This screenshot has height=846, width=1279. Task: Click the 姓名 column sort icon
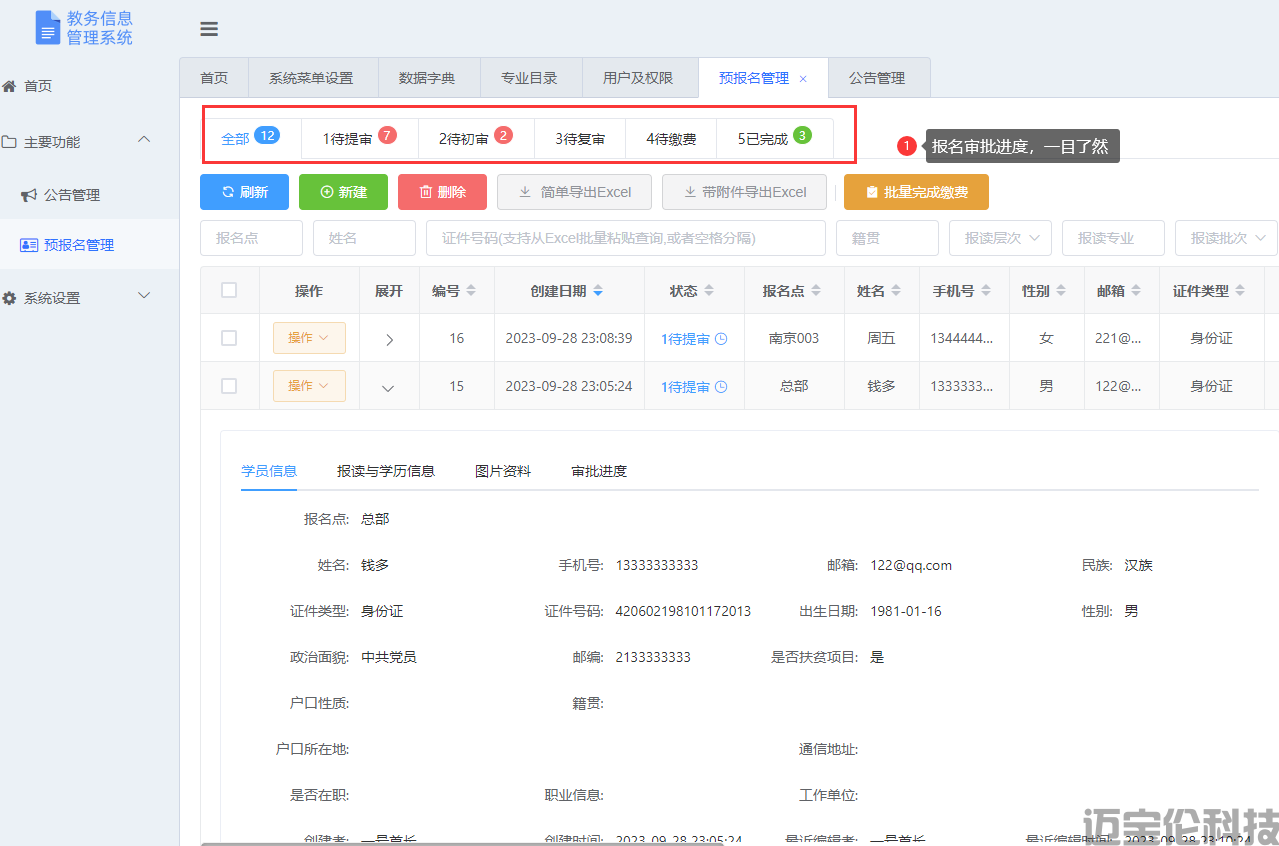[x=897, y=291]
